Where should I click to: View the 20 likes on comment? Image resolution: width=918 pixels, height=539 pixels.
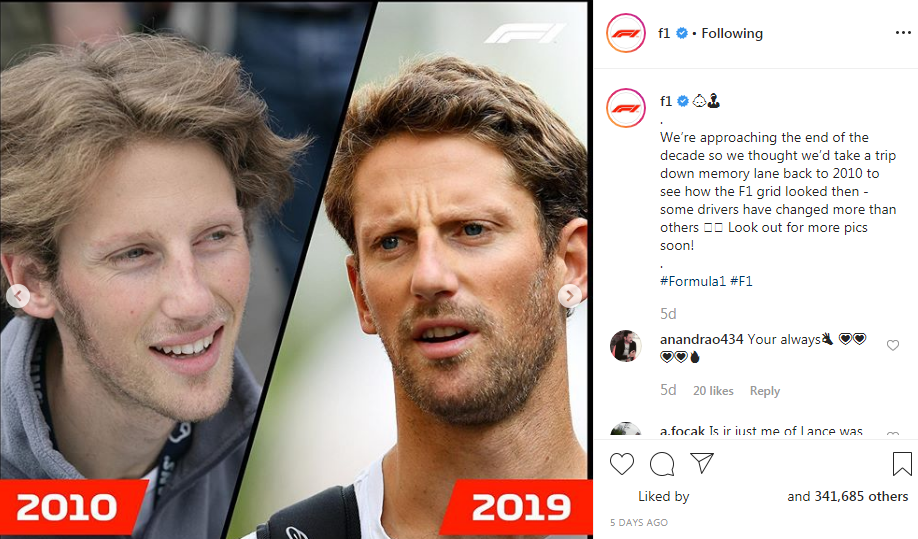coord(713,391)
